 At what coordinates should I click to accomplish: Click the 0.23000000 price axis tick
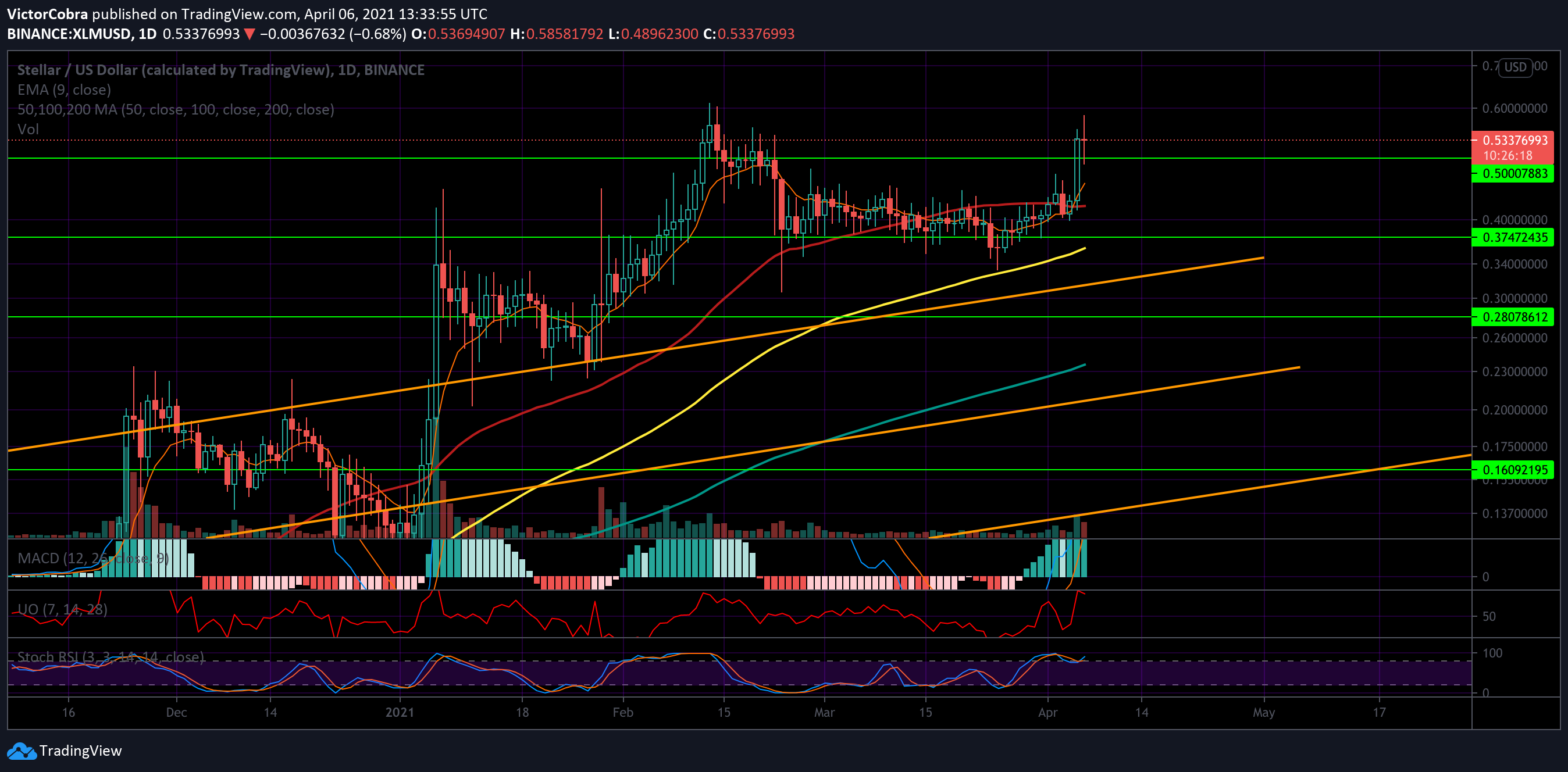click(x=1514, y=371)
